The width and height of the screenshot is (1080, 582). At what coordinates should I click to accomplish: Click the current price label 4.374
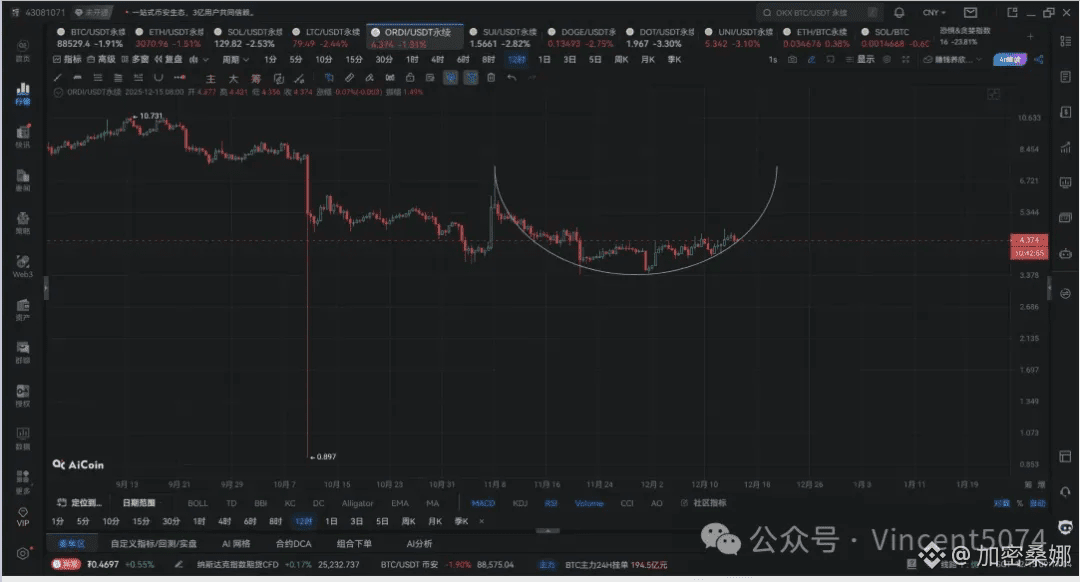coord(1029,240)
